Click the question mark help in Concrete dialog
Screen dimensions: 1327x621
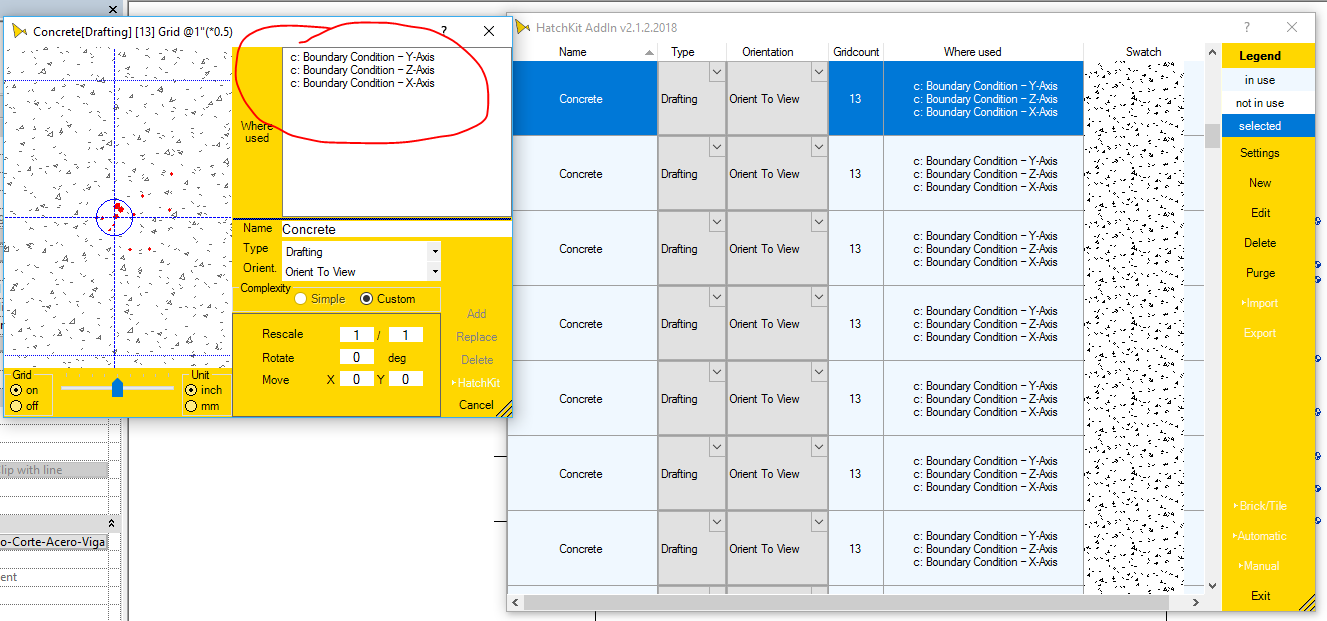pyautogui.click(x=443, y=31)
